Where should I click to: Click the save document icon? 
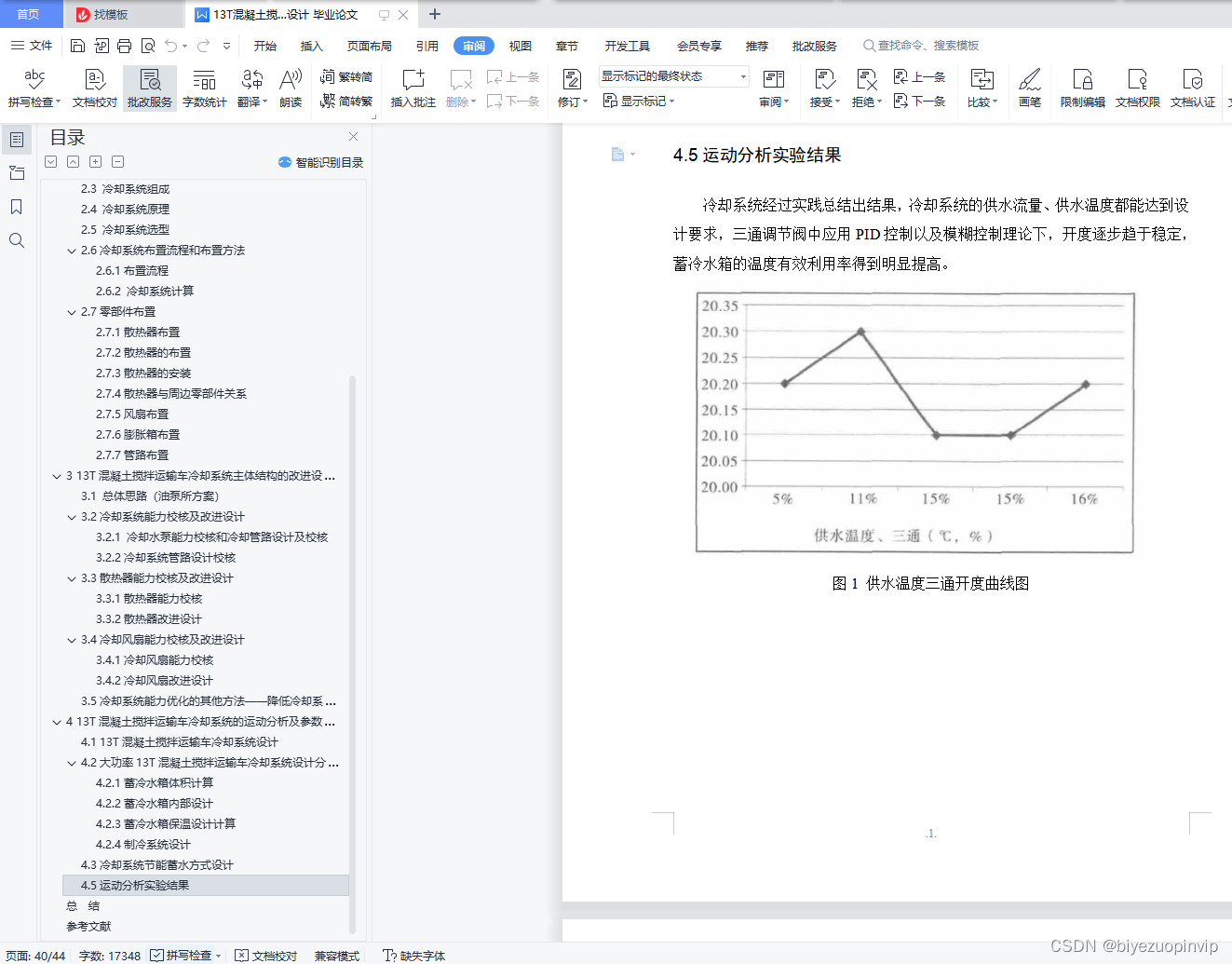78,46
